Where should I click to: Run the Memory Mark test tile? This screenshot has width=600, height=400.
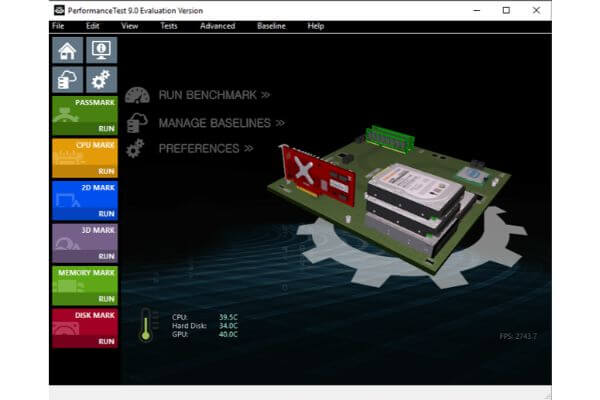pyautogui.click(x=85, y=286)
